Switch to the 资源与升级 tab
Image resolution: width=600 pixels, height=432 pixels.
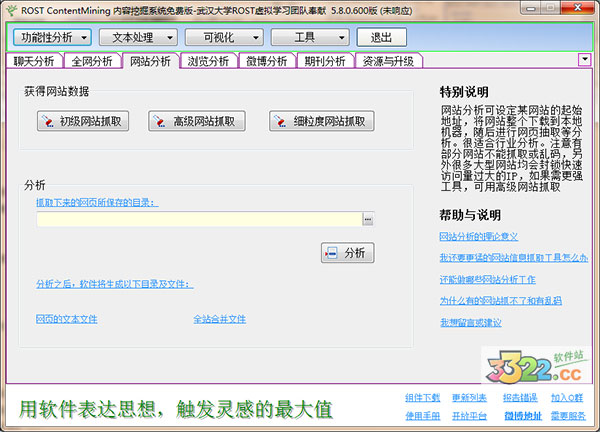(x=388, y=61)
